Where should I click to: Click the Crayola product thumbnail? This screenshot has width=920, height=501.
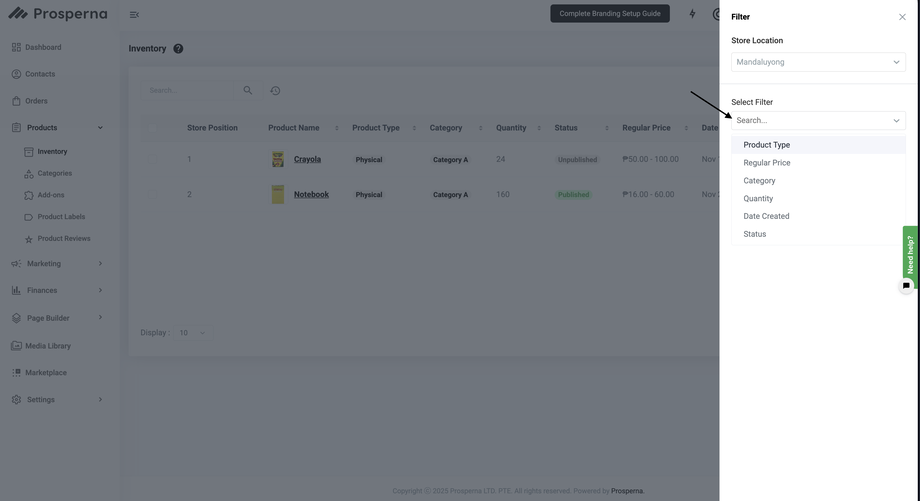coord(278,159)
